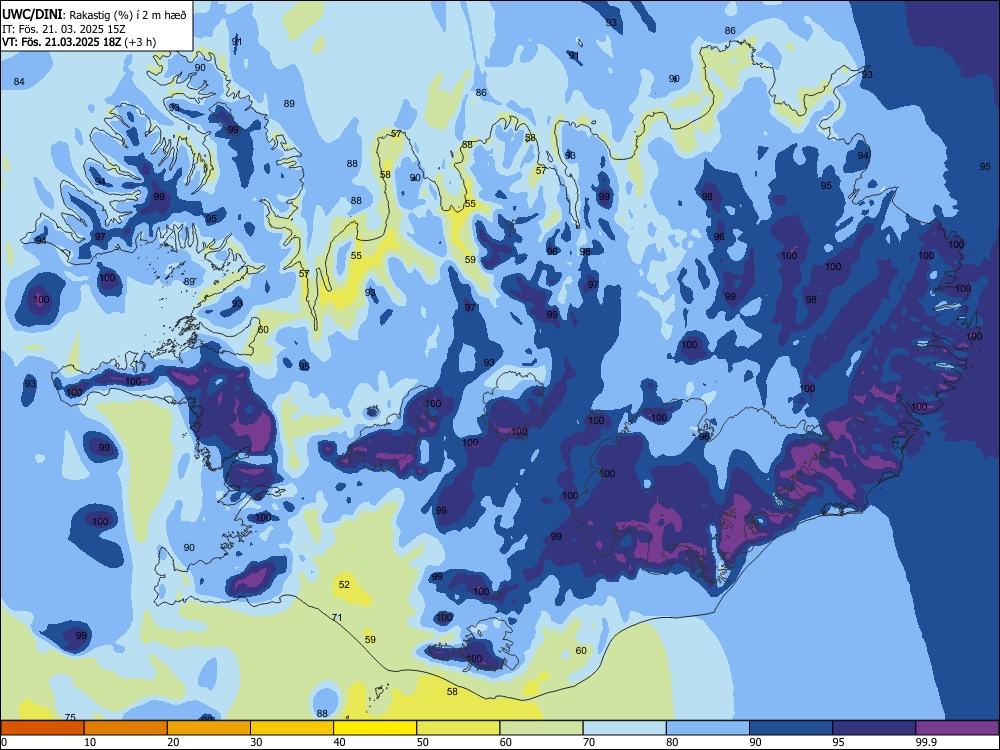Click the 50–60% pale yellow legend swatch
The image size is (1000, 750).
[459, 728]
